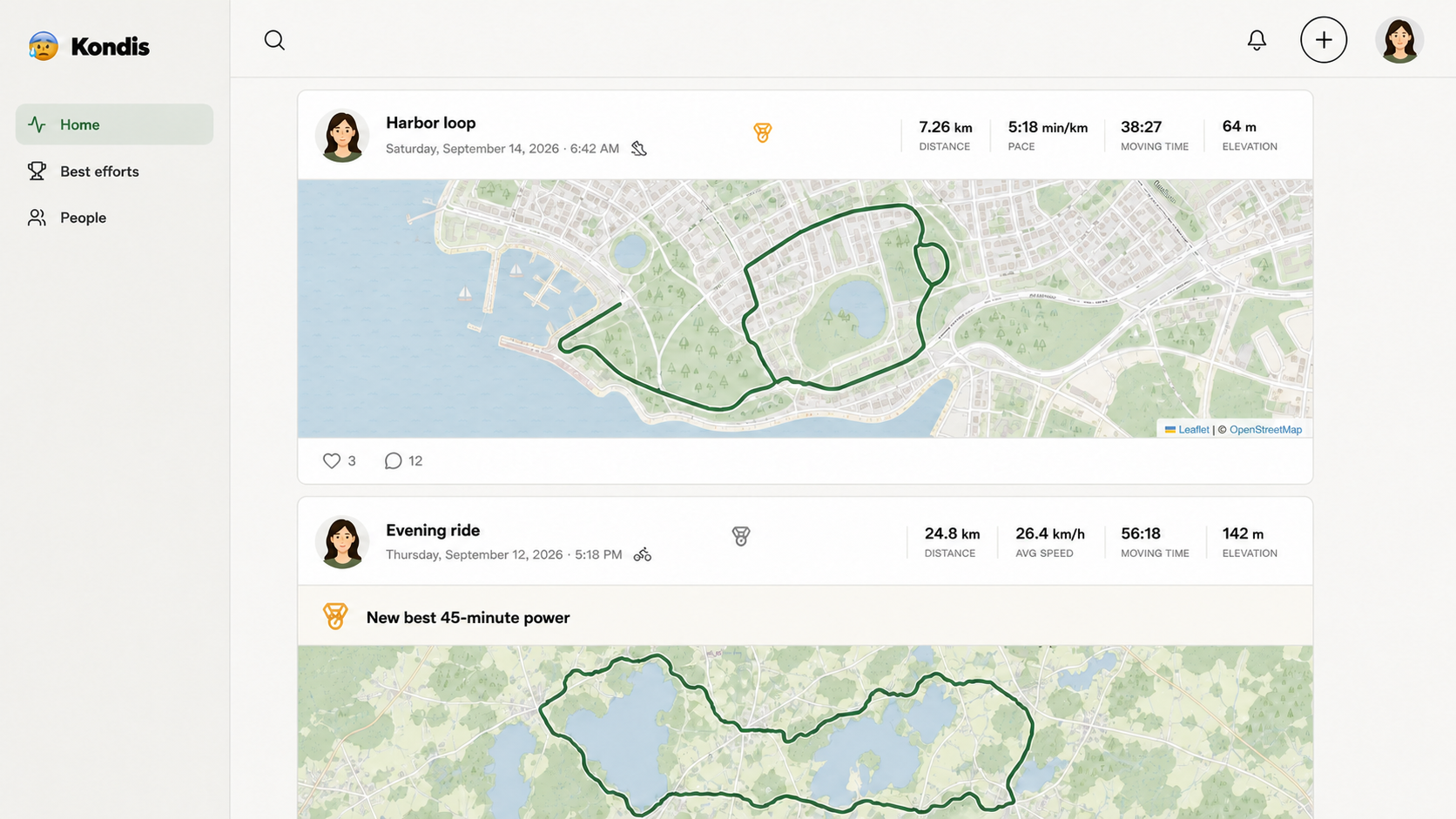The height and width of the screenshot is (819, 1456).
Task: Click the plus button to add activity
Action: point(1324,40)
